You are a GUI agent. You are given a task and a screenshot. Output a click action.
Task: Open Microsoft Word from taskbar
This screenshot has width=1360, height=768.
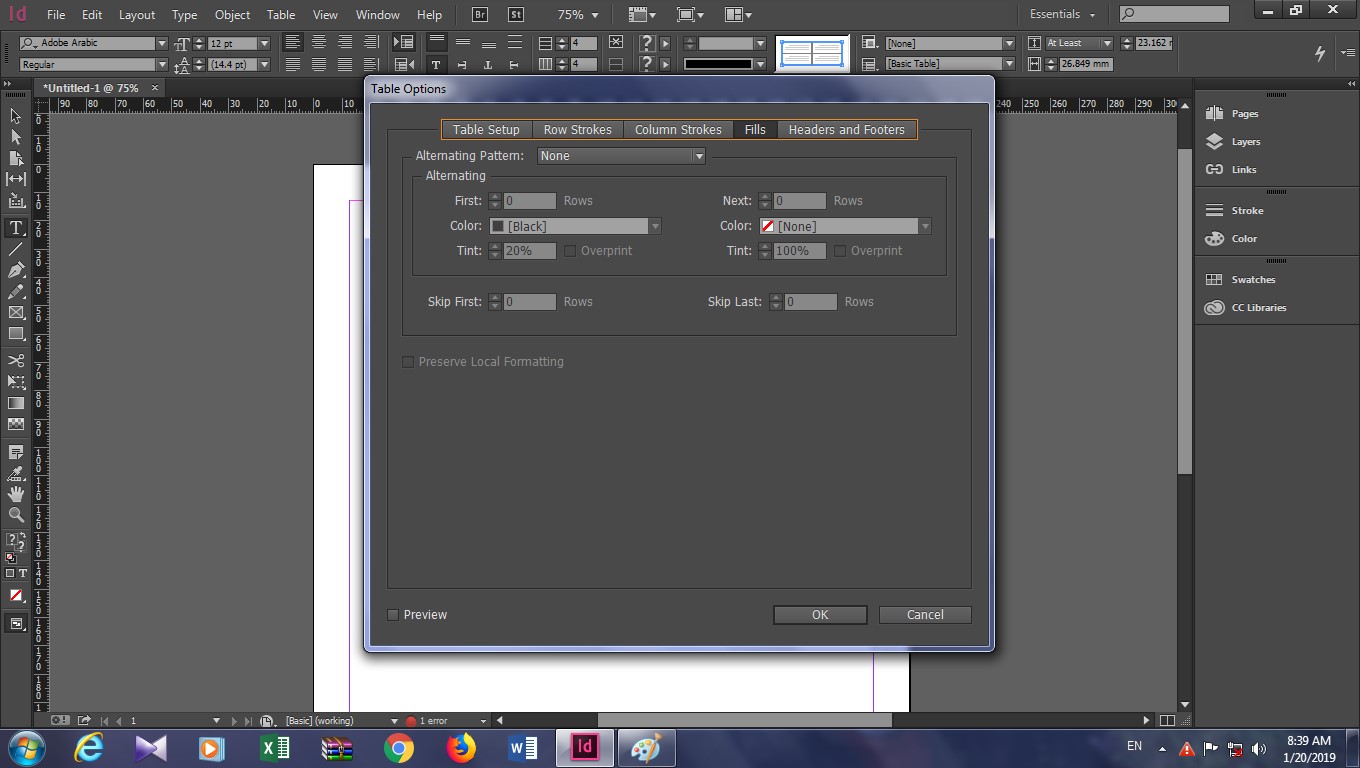[x=522, y=748]
